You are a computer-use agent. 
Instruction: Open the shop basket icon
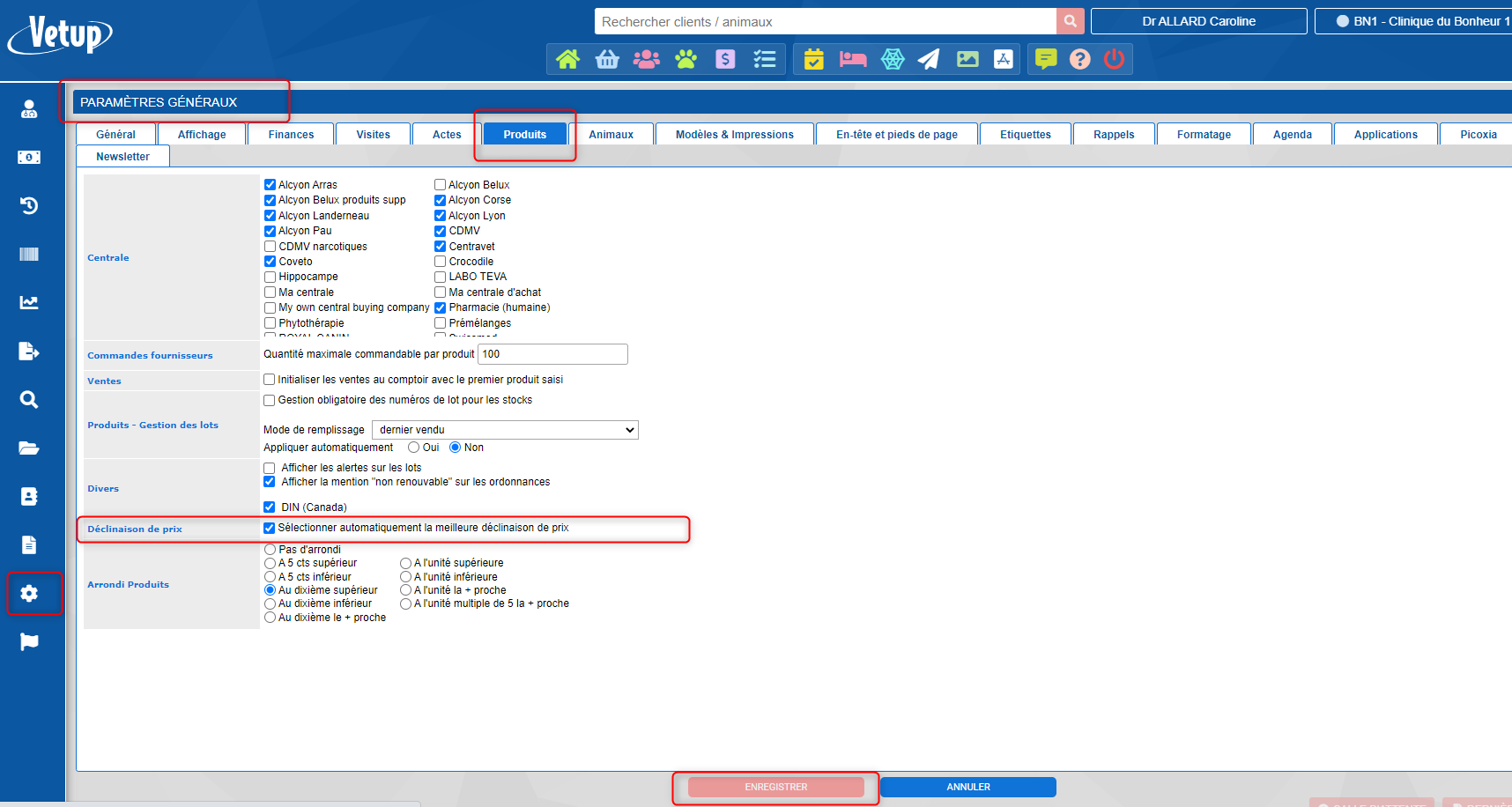(607, 59)
